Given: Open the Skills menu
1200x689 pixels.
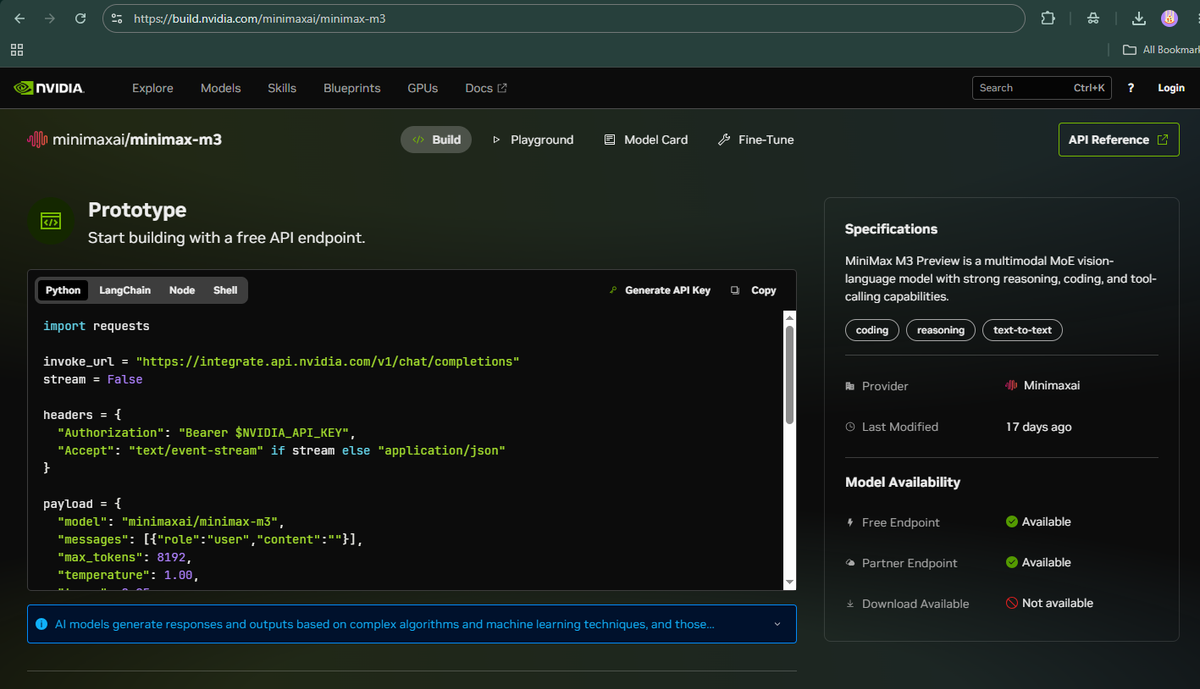Looking at the screenshot, I should tap(282, 88).
